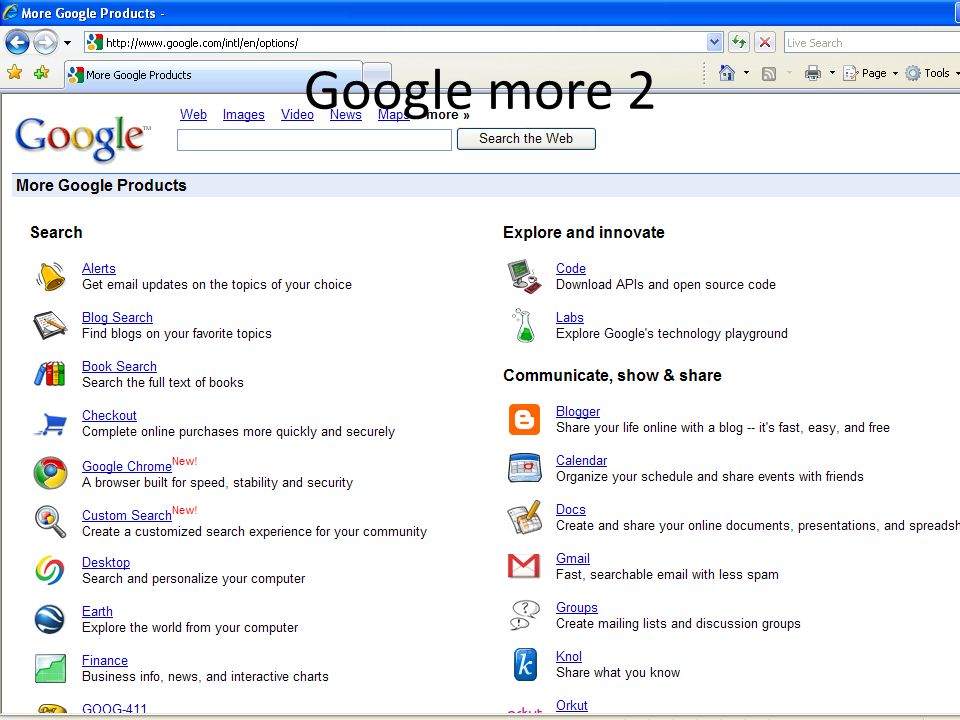
Task: Click the Docs spreadsheet and pencil icon
Action: click(x=525, y=517)
